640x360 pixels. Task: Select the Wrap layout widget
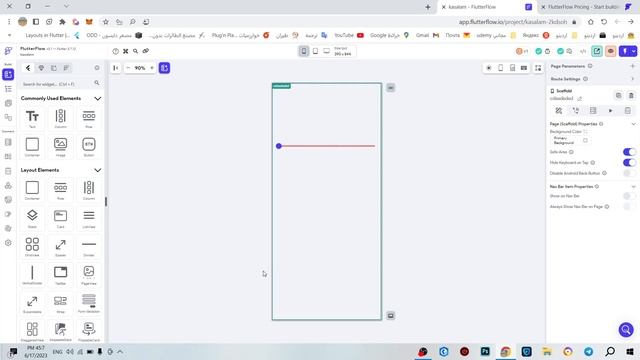coord(60,304)
